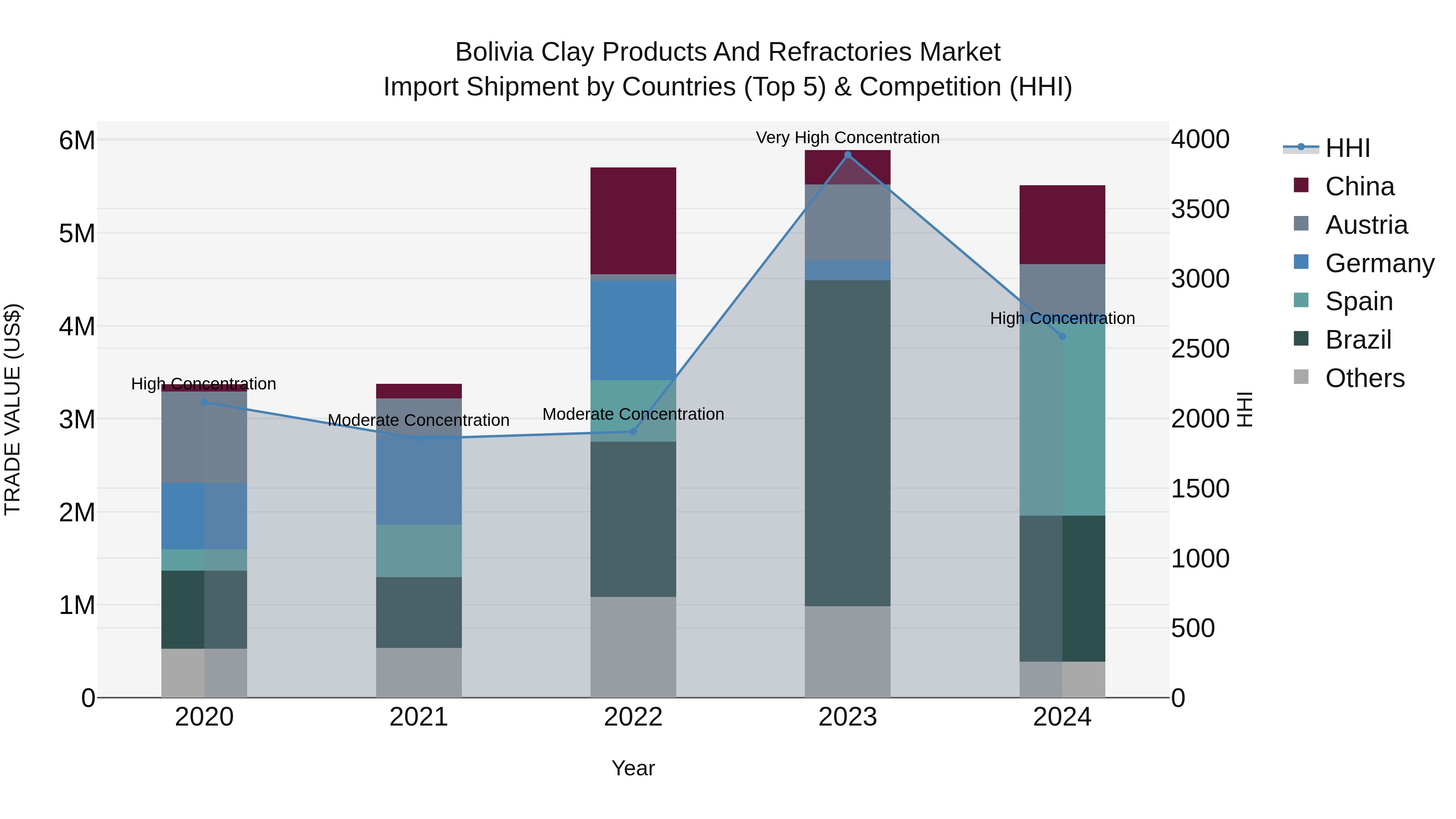Toggle the Brazil legend label

click(1358, 340)
